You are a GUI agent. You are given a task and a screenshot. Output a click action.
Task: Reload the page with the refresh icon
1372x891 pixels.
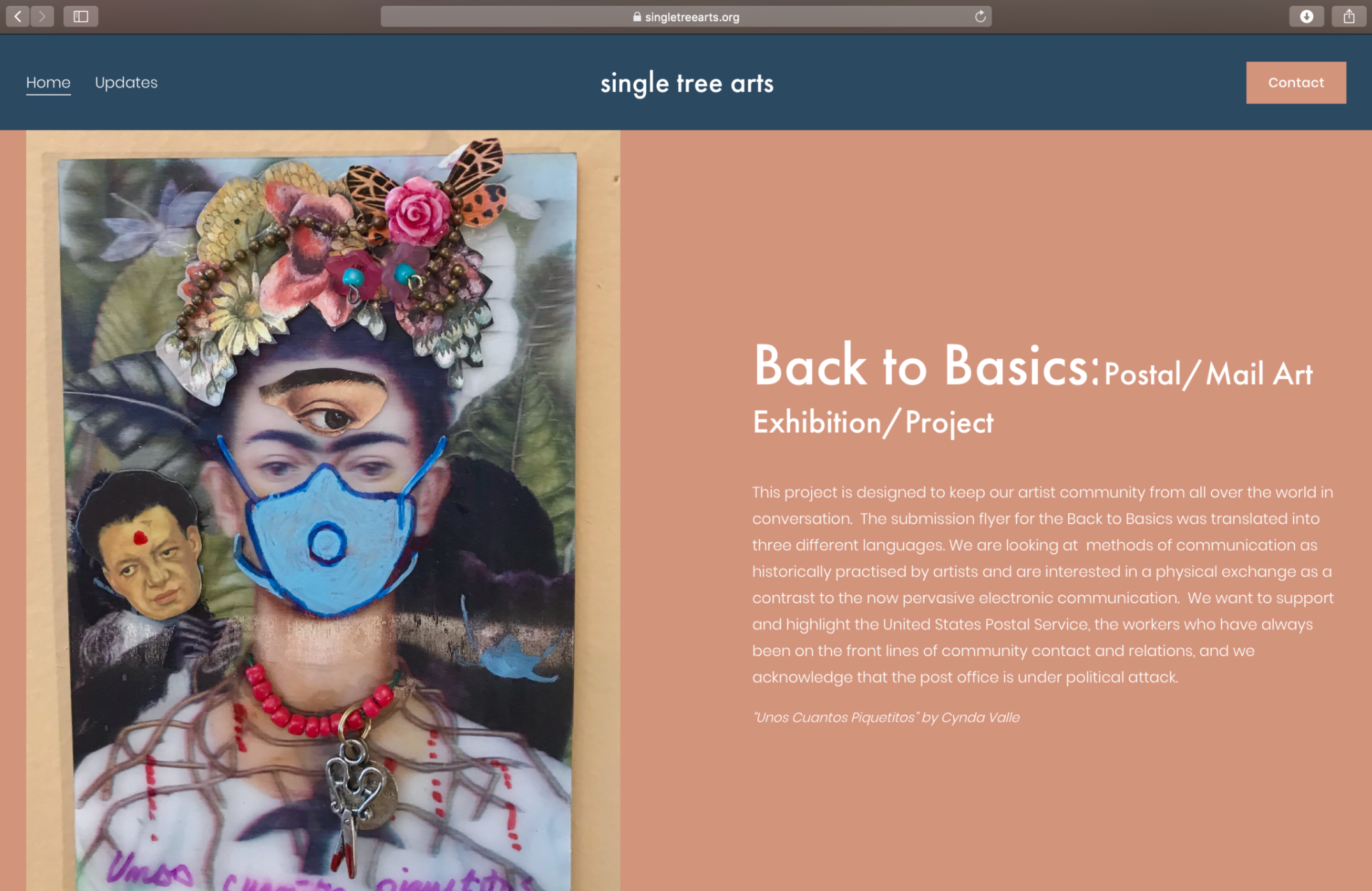(980, 17)
